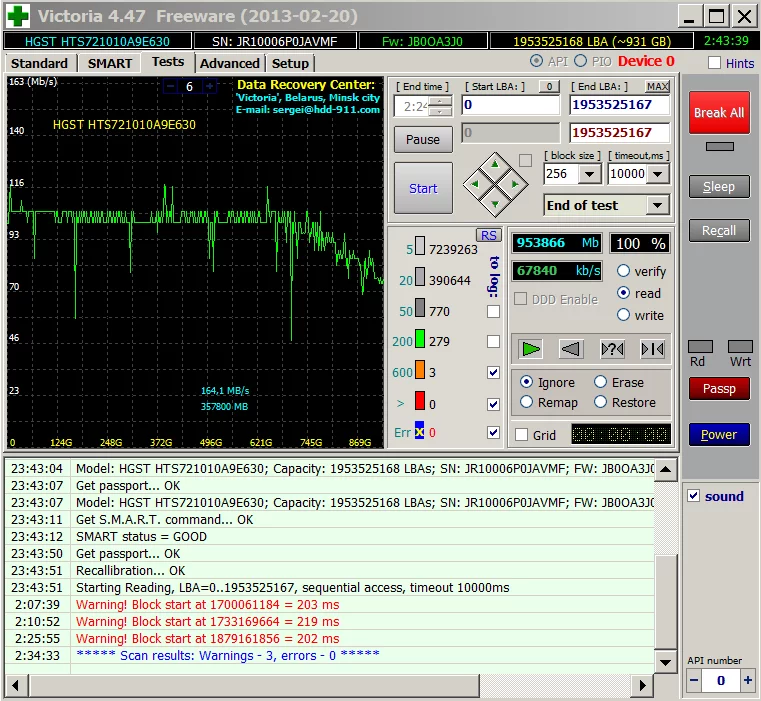This screenshot has height=701, width=761.
Task: Click the Passp button
Action: click(719, 389)
